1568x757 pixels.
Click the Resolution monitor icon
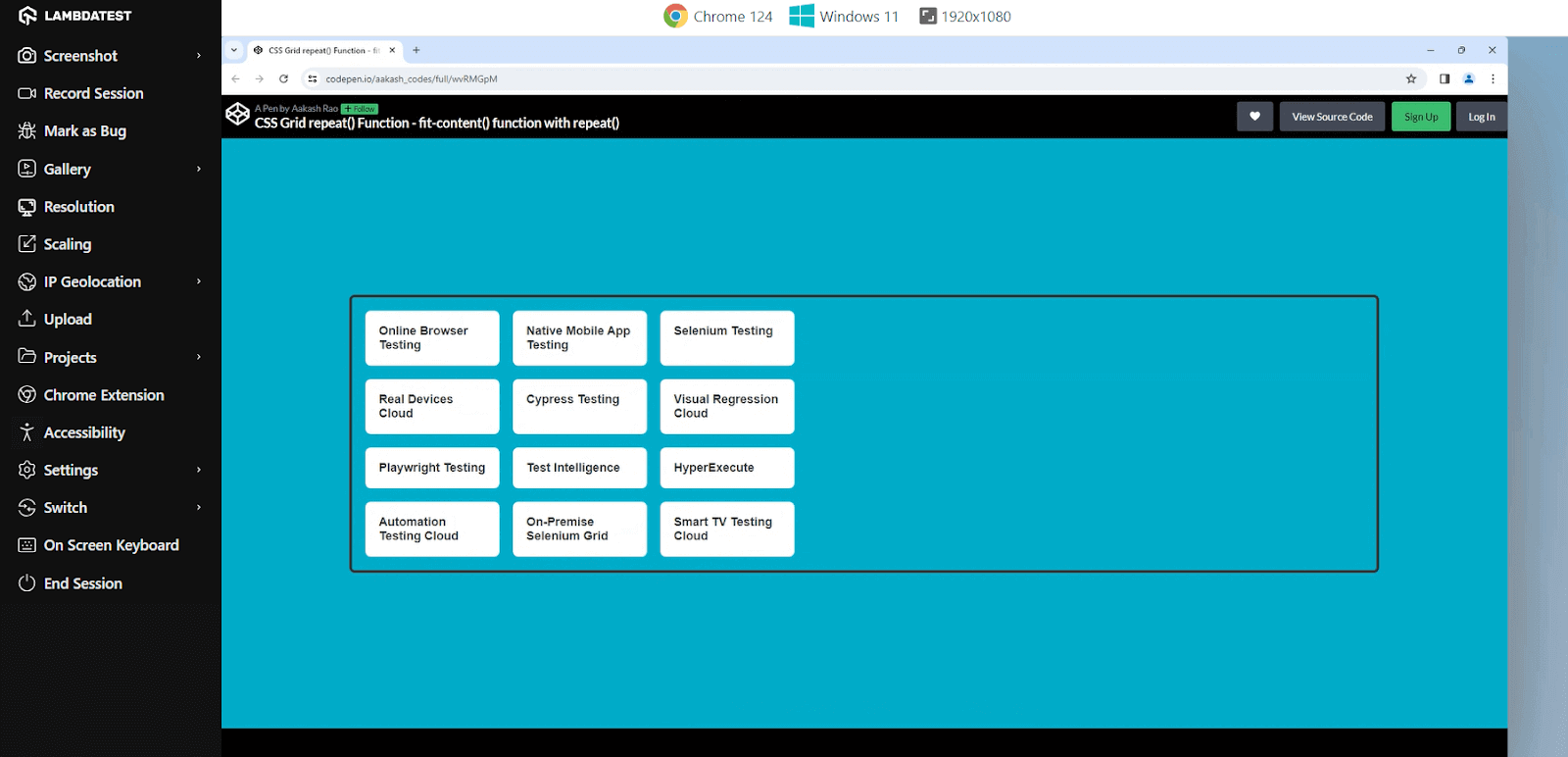click(x=27, y=207)
